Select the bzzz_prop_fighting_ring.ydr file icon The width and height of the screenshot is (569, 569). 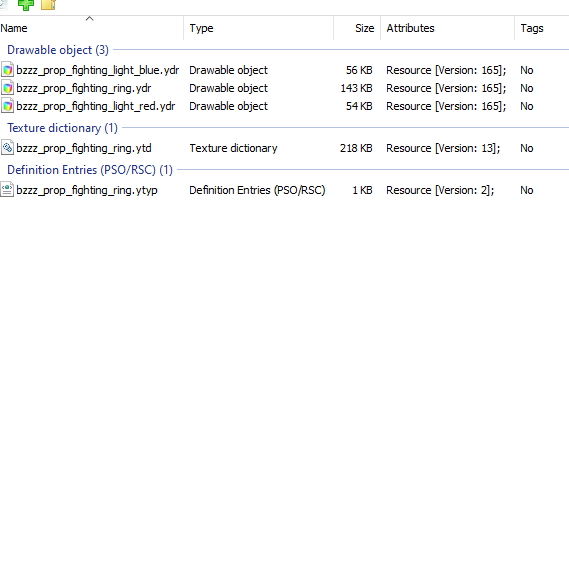point(7,88)
